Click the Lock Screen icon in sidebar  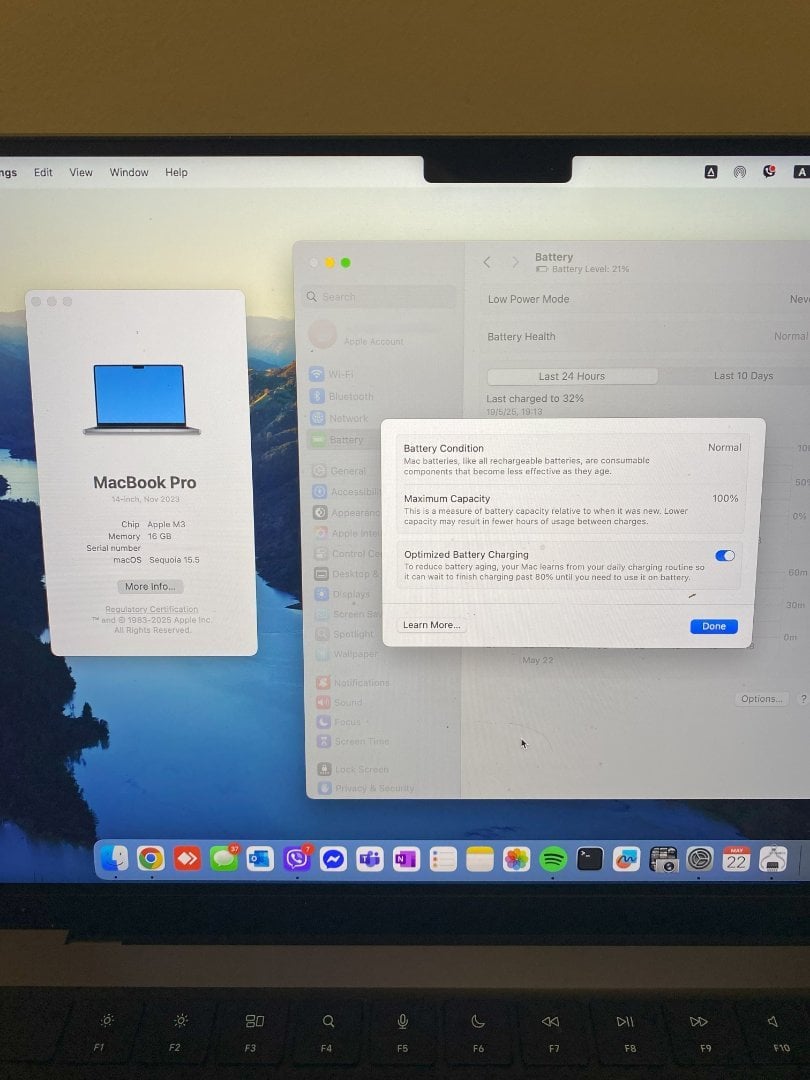click(x=324, y=769)
